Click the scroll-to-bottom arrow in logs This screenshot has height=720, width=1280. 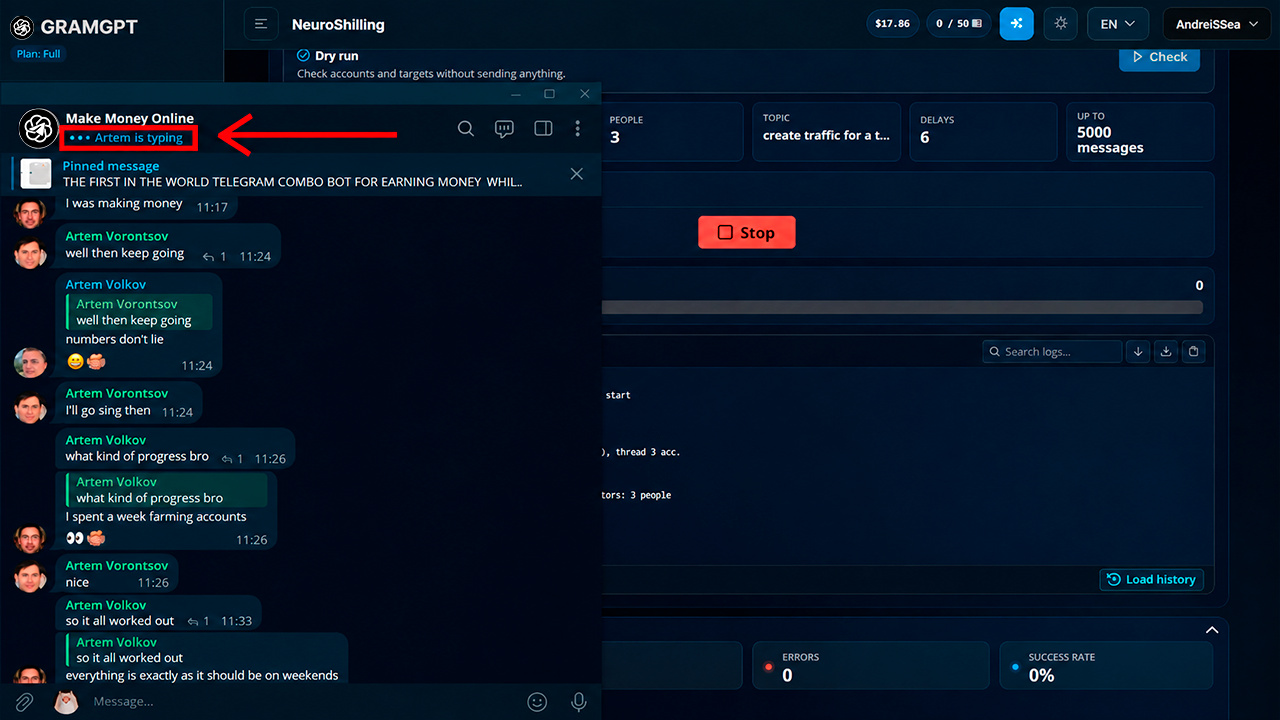point(1138,352)
